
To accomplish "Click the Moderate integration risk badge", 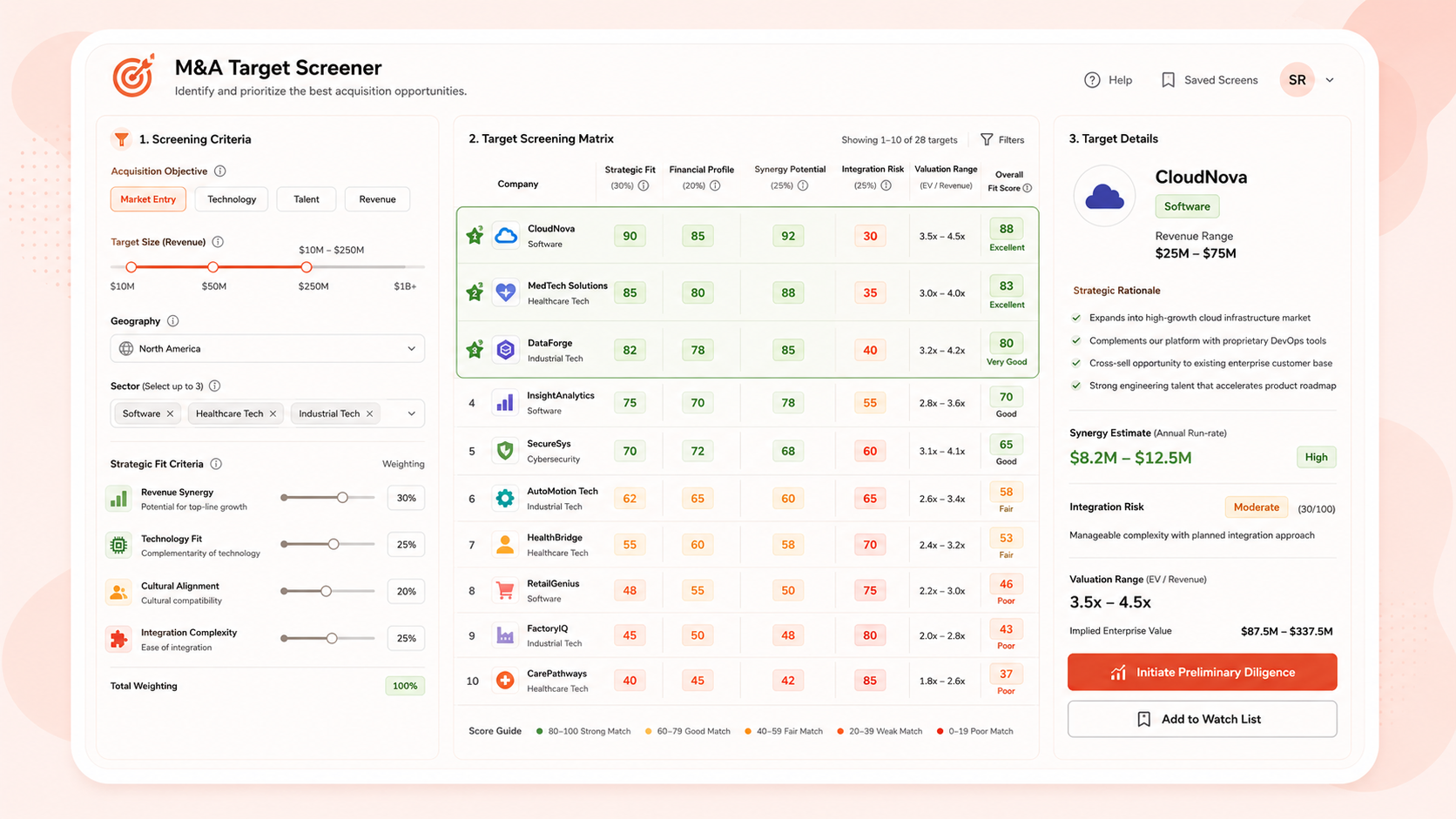I will (x=1257, y=507).
